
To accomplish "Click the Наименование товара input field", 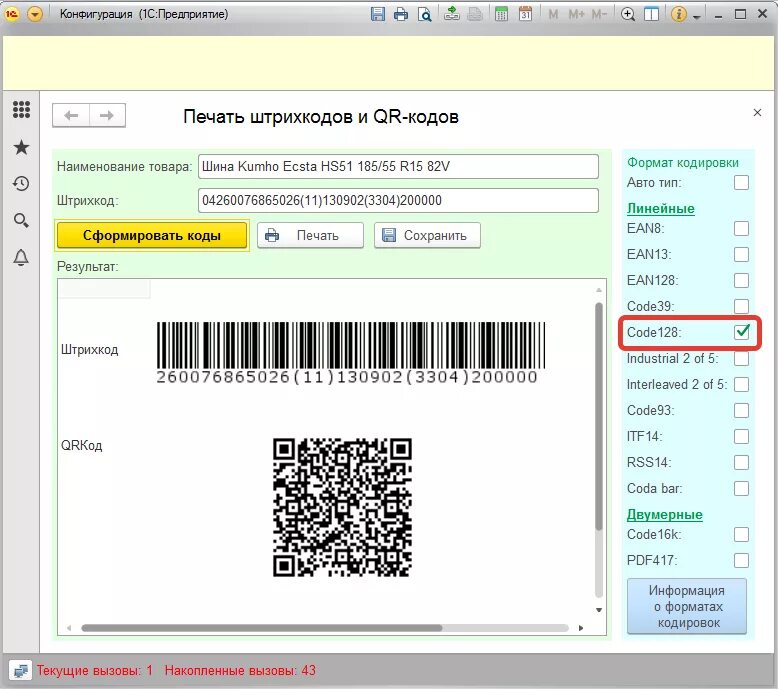I will pos(398,167).
